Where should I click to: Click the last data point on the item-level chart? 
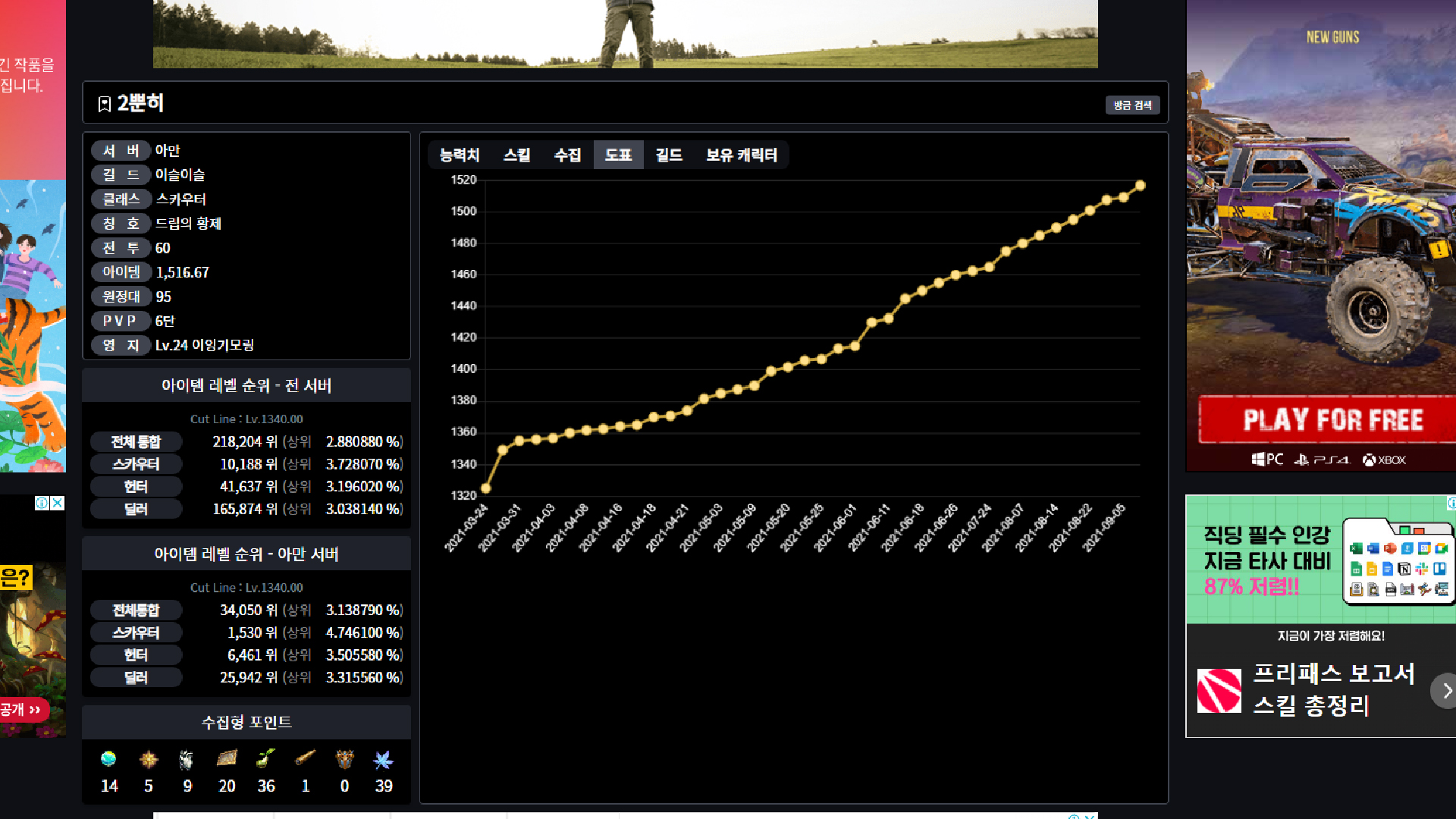(x=1140, y=185)
